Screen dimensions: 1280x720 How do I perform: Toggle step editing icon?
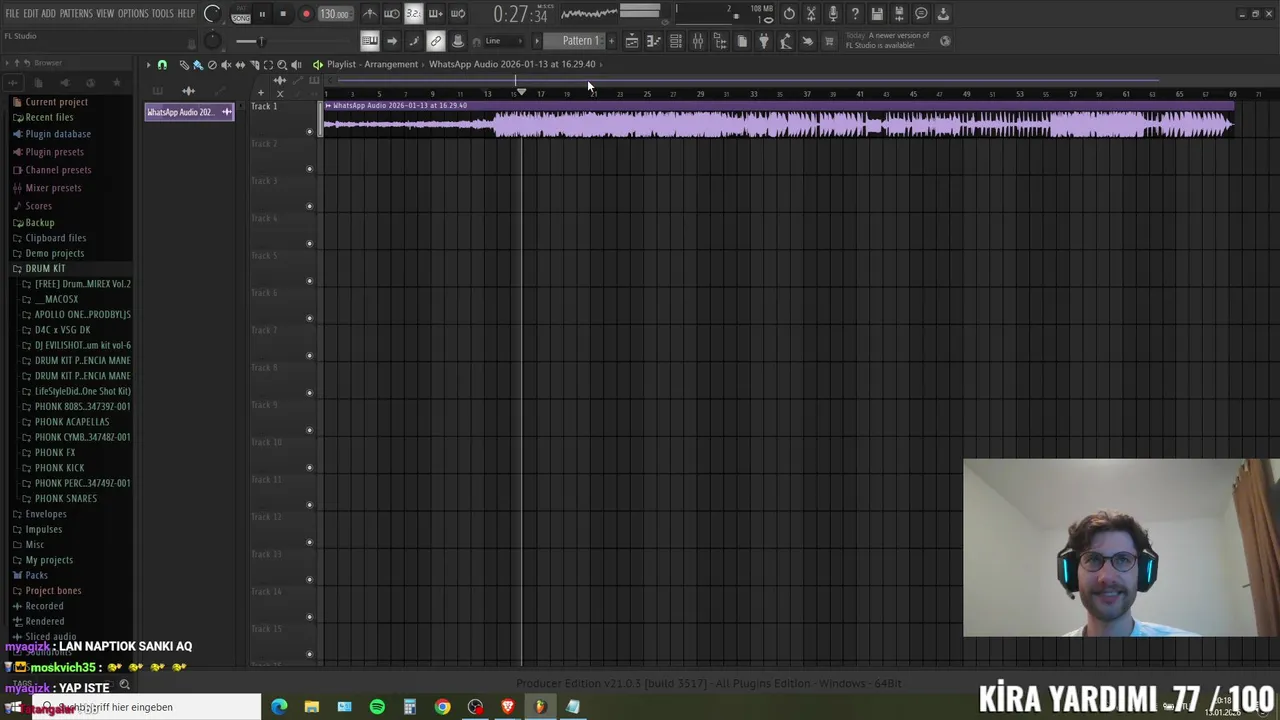click(x=413, y=41)
